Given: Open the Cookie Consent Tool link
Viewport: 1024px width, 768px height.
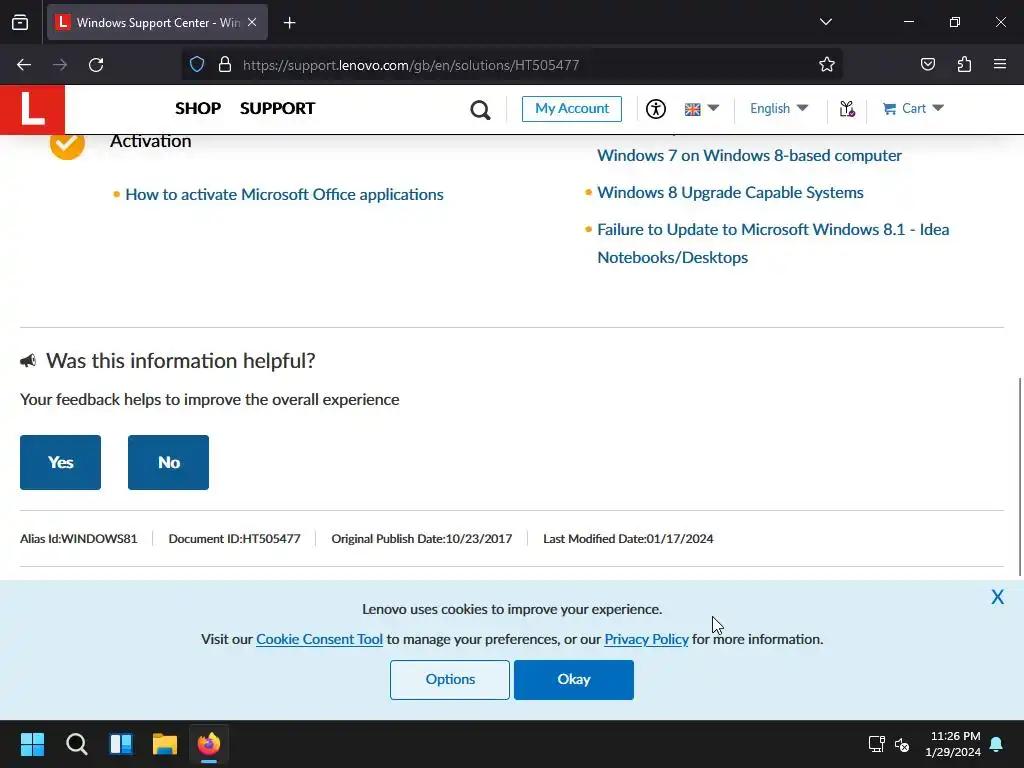Looking at the screenshot, I should pyautogui.click(x=319, y=639).
